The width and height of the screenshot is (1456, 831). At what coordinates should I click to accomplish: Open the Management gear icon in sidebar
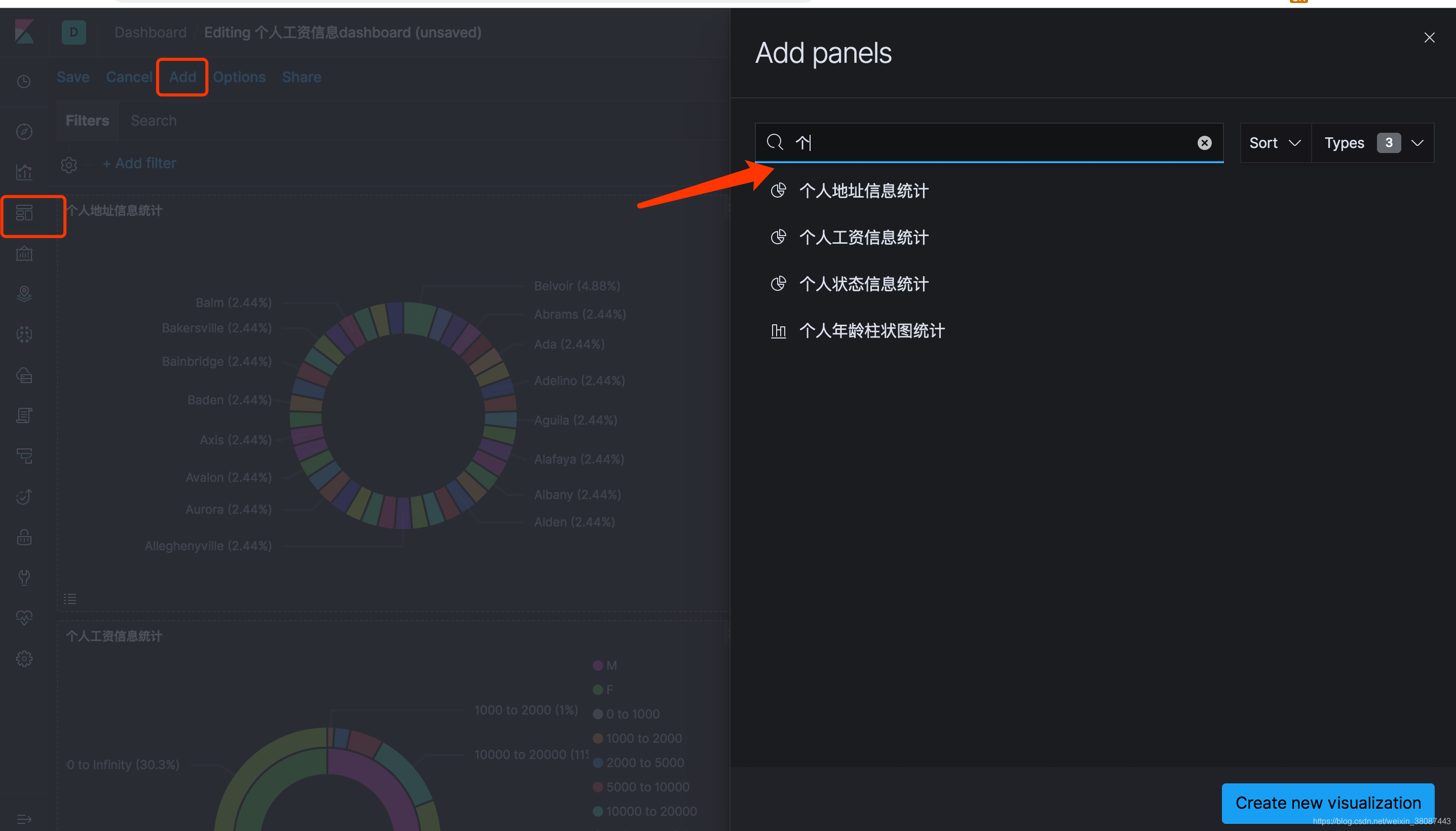pos(24,659)
